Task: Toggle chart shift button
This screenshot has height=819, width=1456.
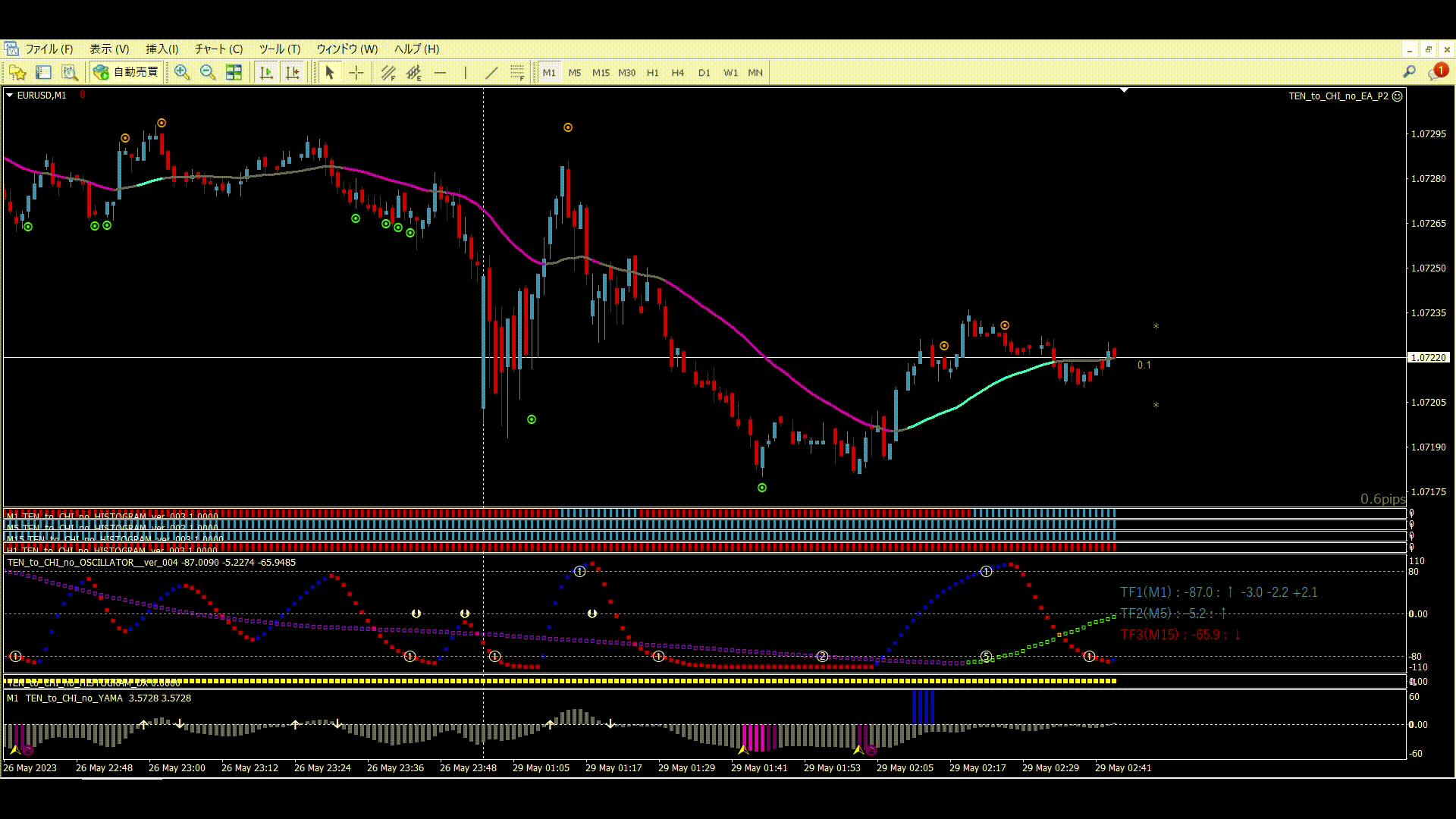Action: [292, 73]
